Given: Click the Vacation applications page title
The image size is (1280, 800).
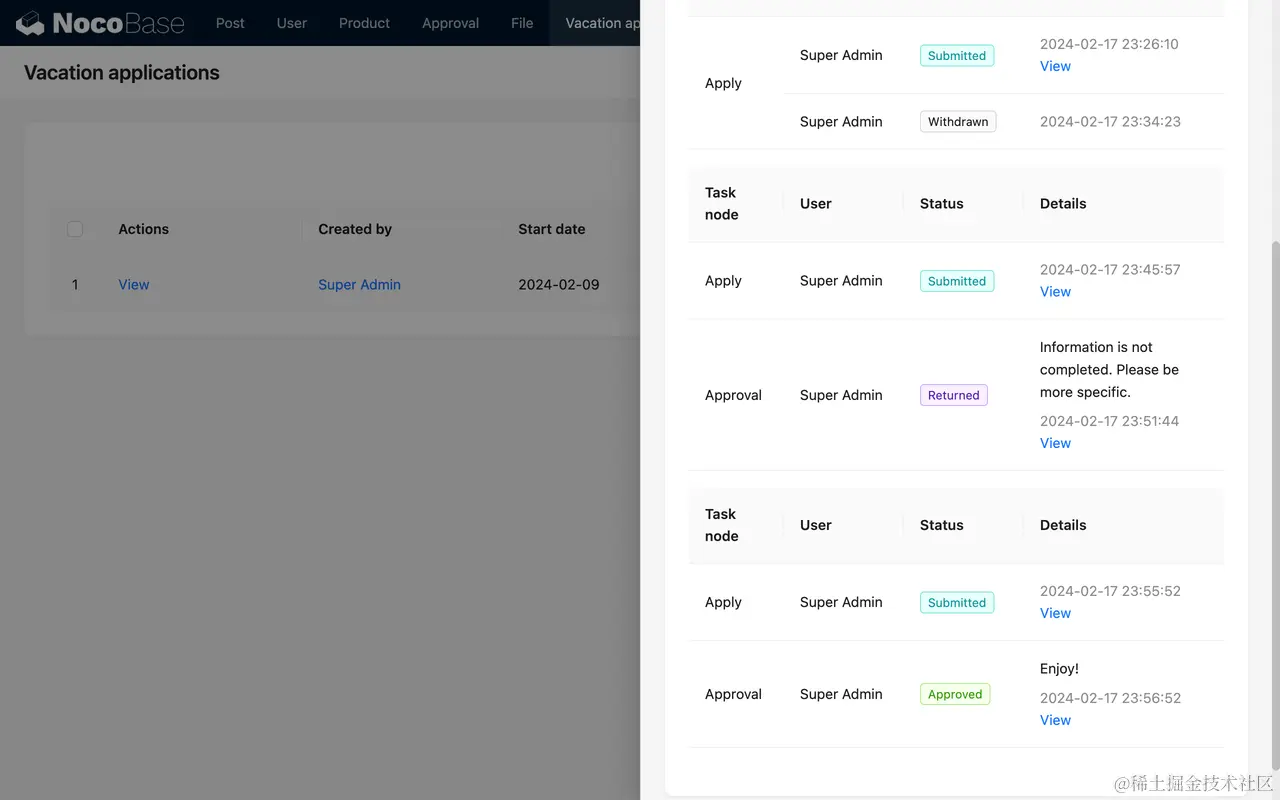Looking at the screenshot, I should (122, 73).
